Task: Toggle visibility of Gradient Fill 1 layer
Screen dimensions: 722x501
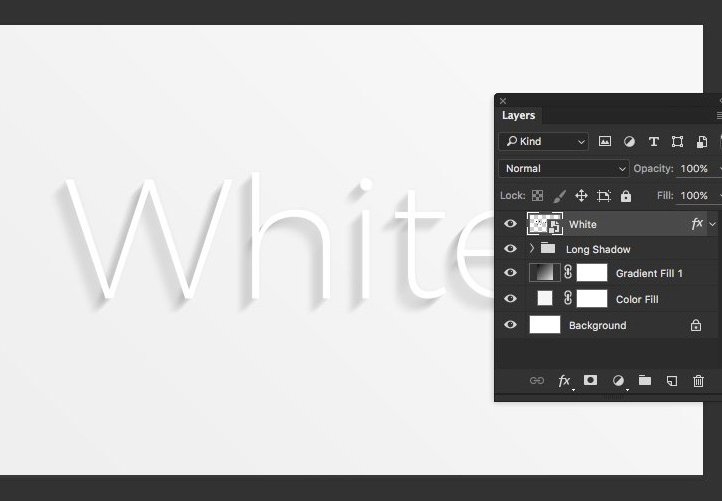Action: [x=511, y=273]
